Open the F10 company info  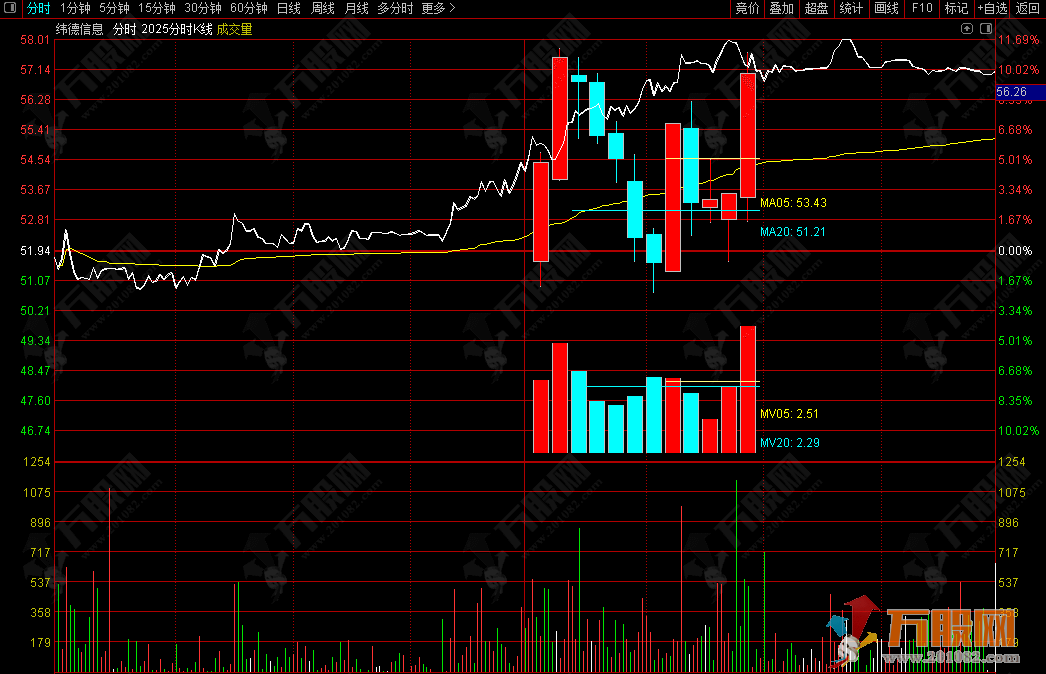(x=922, y=8)
